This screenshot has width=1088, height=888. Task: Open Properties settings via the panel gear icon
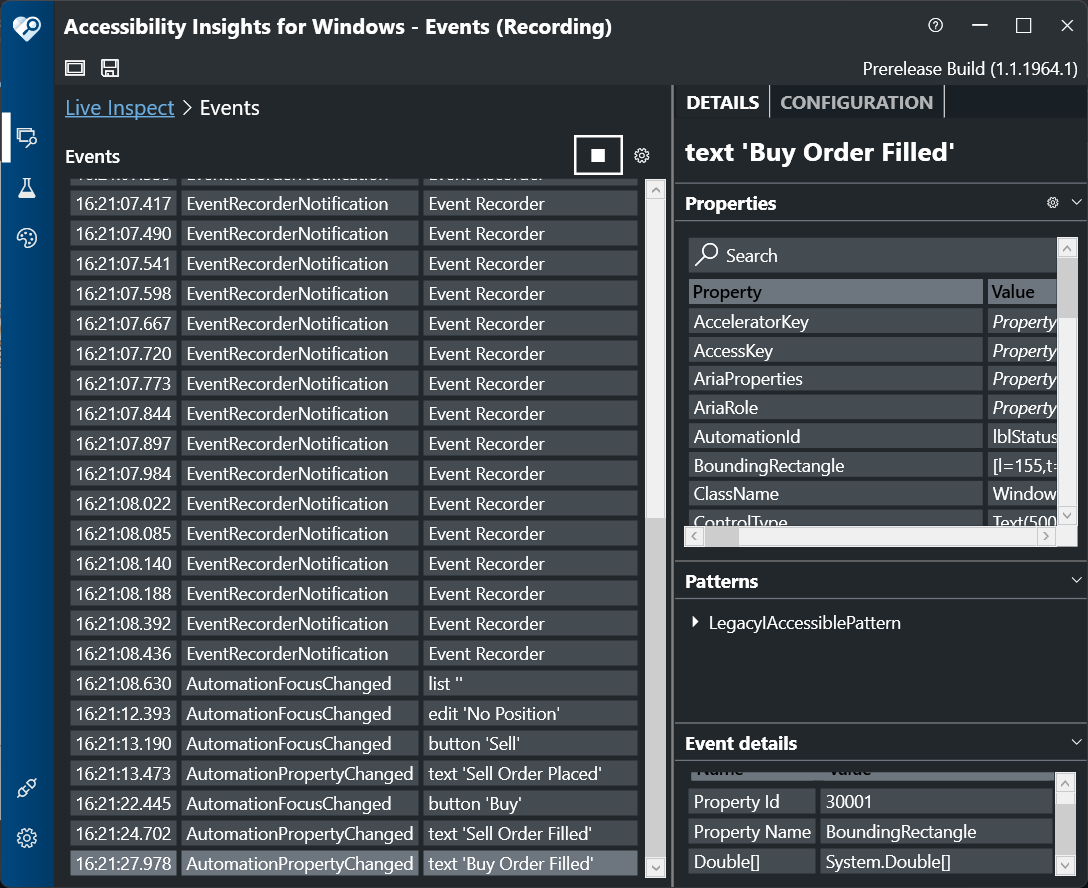(x=1052, y=202)
